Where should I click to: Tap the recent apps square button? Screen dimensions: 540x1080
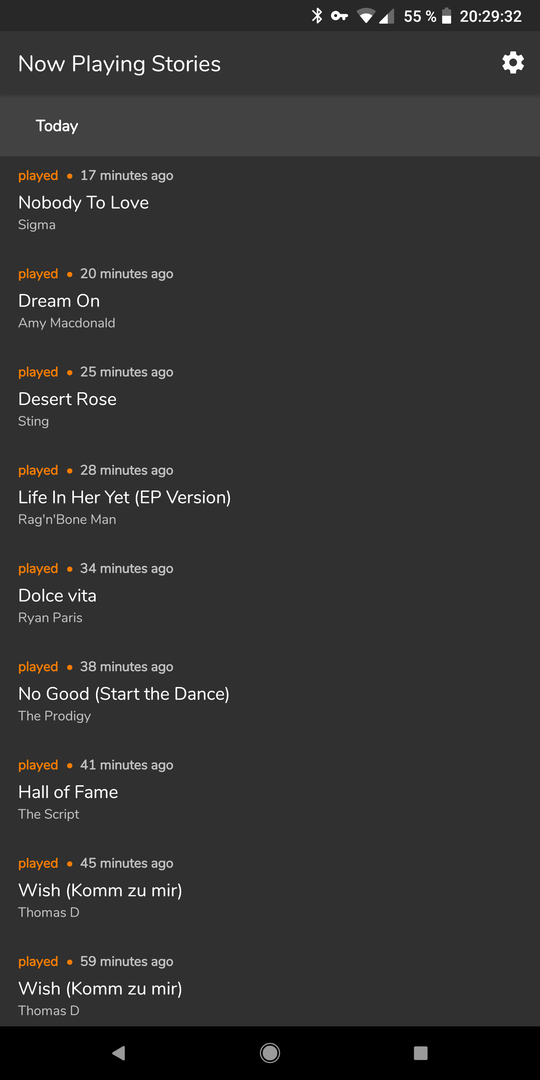coord(420,1052)
